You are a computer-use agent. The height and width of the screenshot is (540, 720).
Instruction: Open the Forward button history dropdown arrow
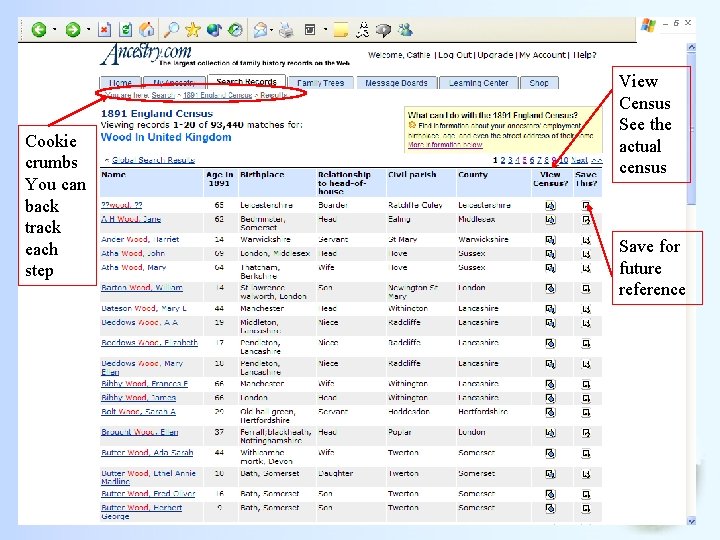click(x=88, y=30)
